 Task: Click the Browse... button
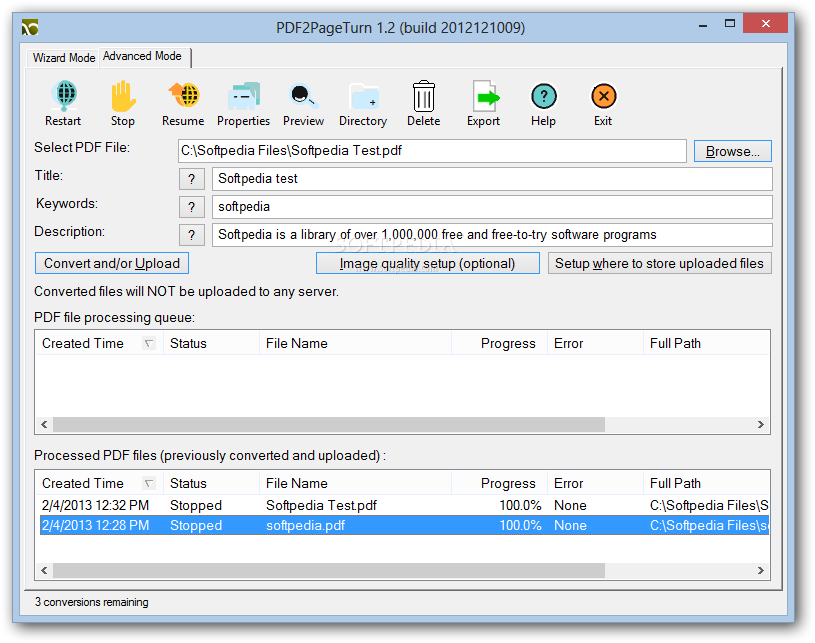[x=732, y=151]
